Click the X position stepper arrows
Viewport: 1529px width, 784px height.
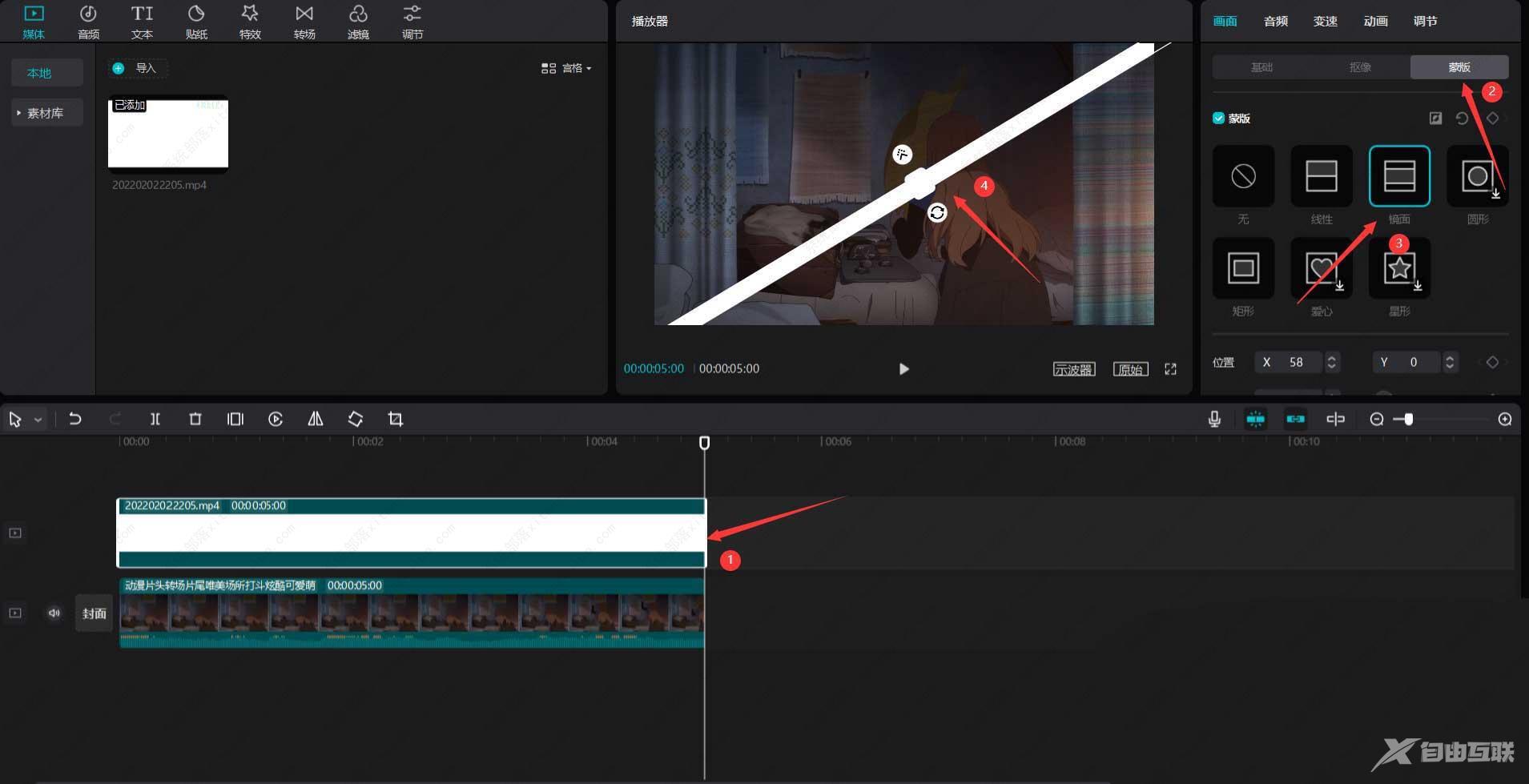1331,363
